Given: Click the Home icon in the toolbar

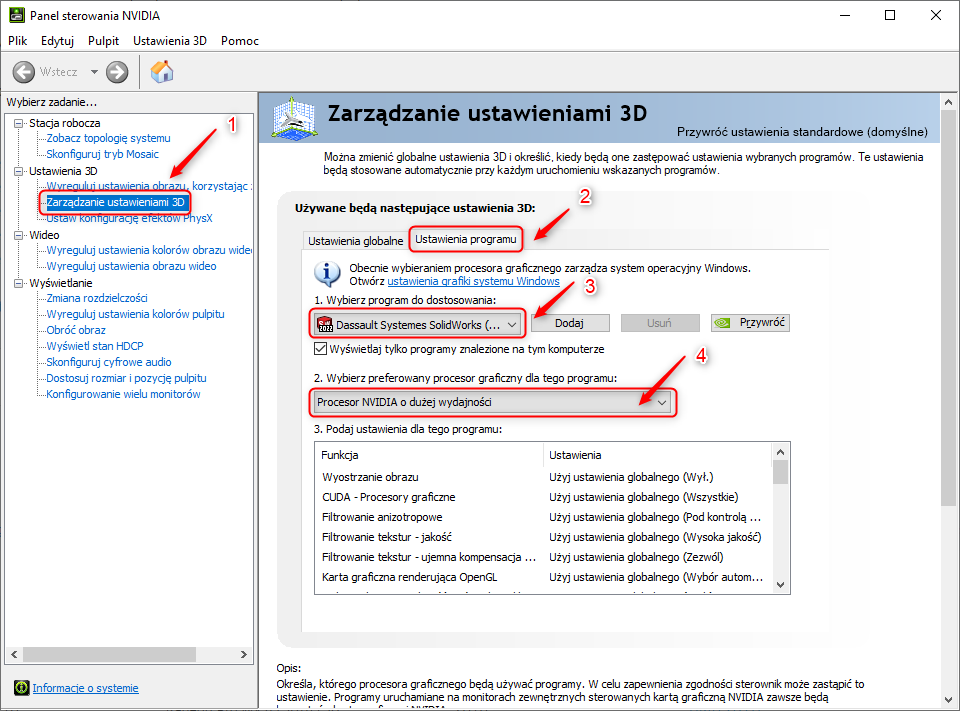Looking at the screenshot, I should click(161, 72).
